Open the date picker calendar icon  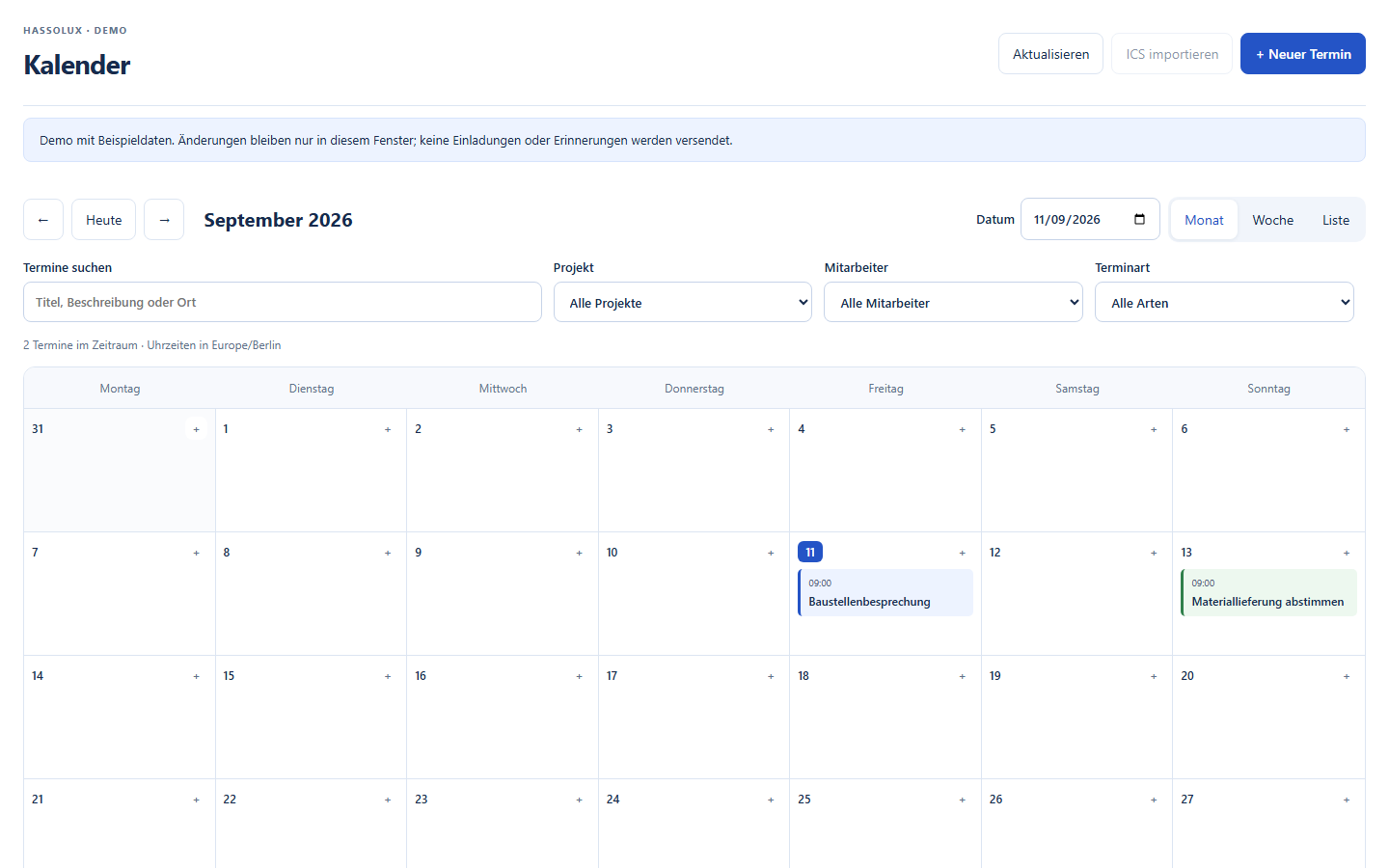coord(1139,219)
